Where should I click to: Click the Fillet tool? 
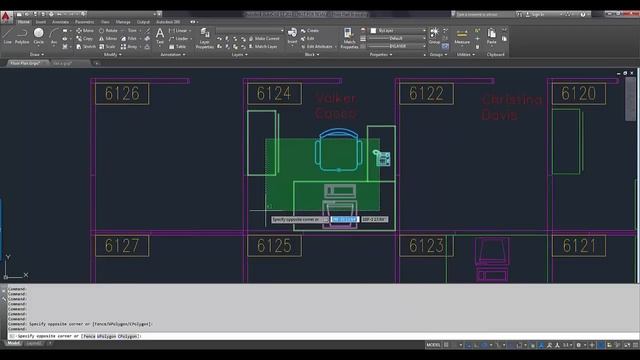[x=129, y=39]
